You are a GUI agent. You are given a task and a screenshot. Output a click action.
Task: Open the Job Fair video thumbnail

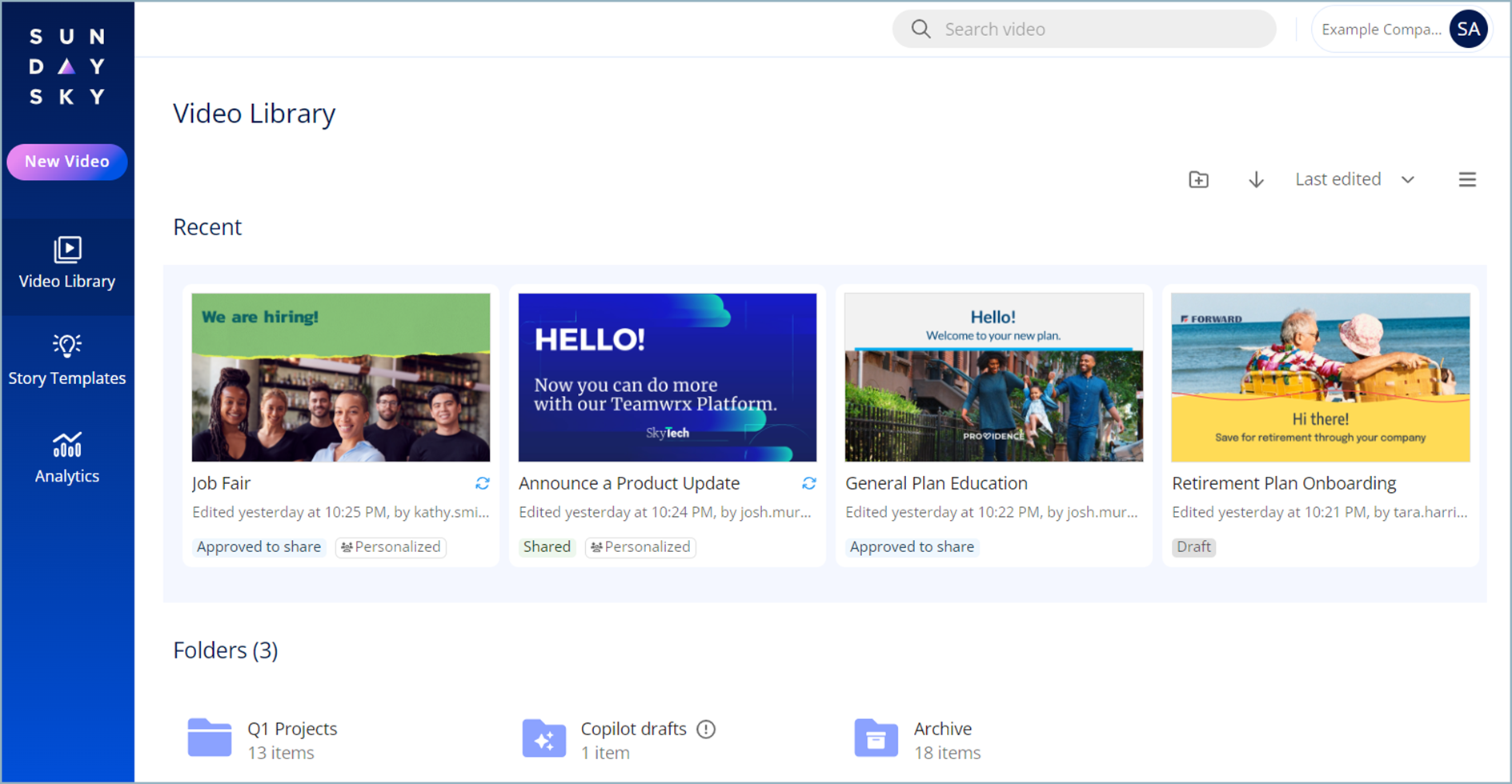(341, 377)
